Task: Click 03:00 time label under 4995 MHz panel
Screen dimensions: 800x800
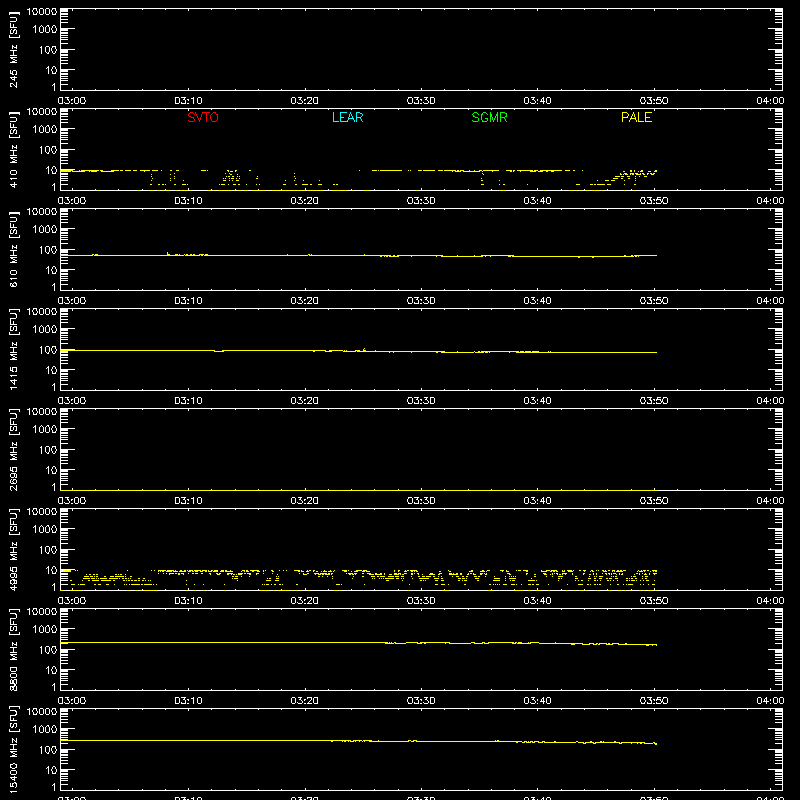Action: click(x=72, y=601)
